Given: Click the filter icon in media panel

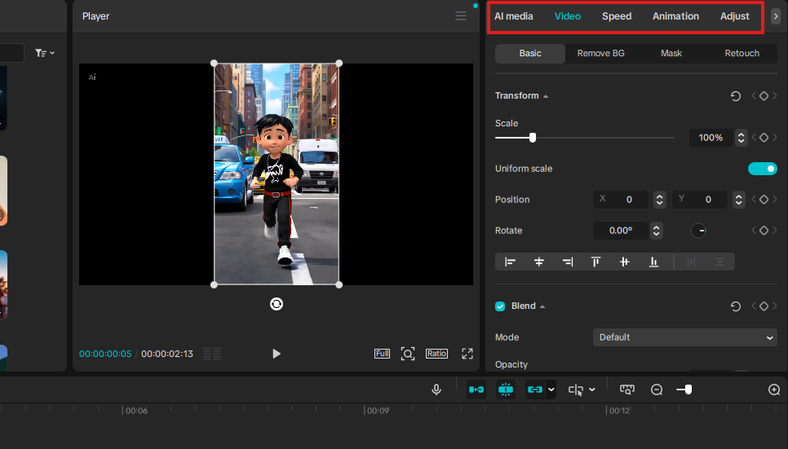Looking at the screenshot, I should (x=44, y=53).
